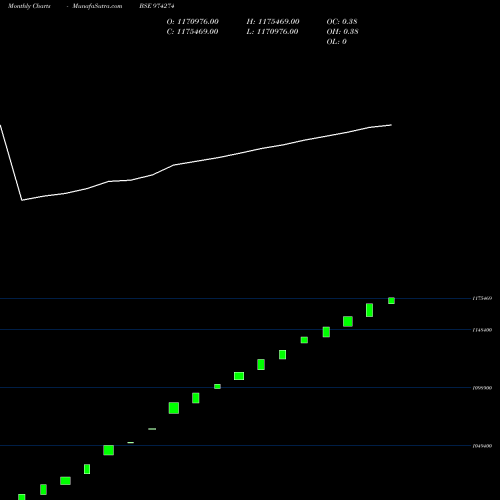
Task: Click the 1145400 price axis label
Action: [482, 330]
